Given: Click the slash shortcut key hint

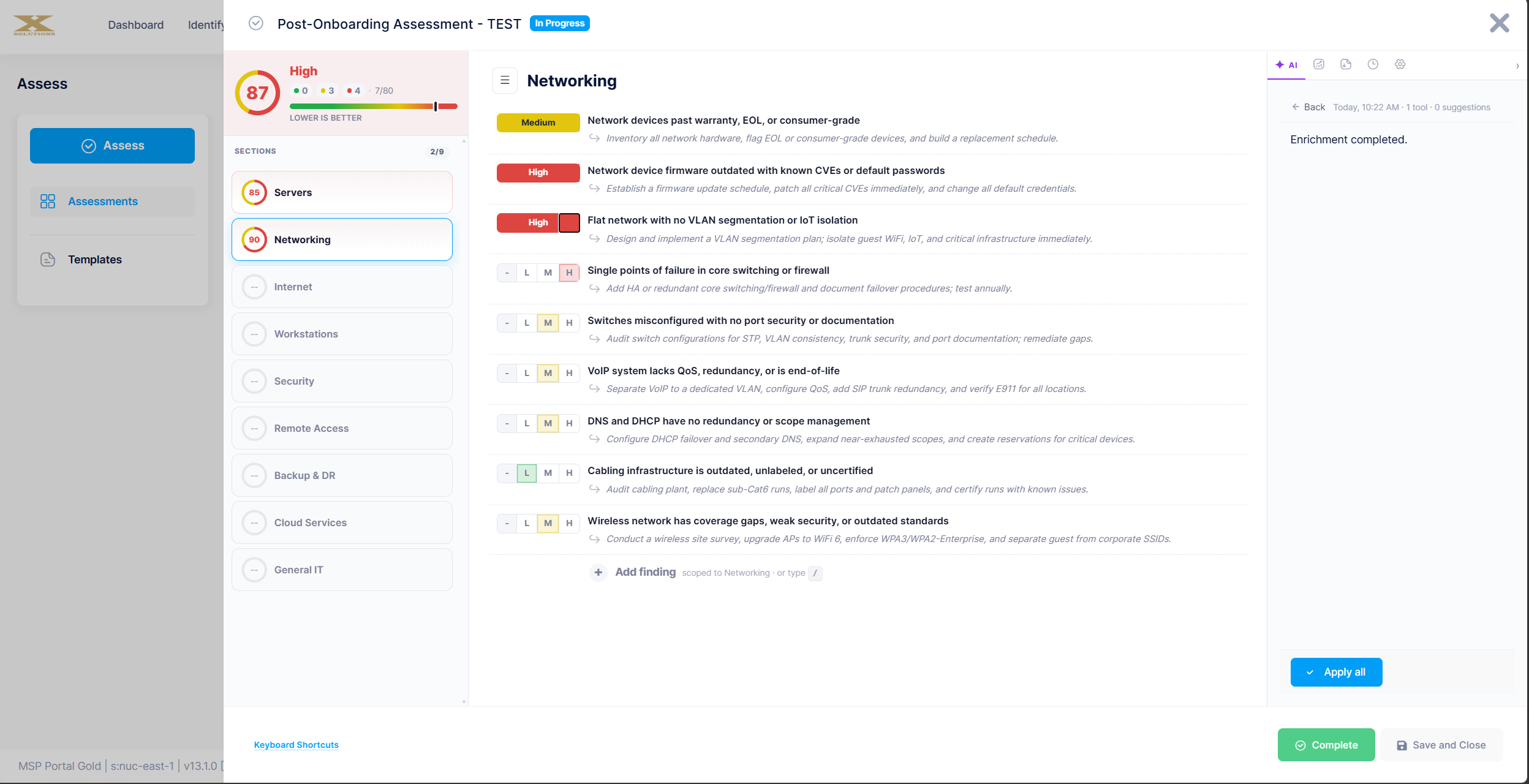Looking at the screenshot, I should 815,573.
